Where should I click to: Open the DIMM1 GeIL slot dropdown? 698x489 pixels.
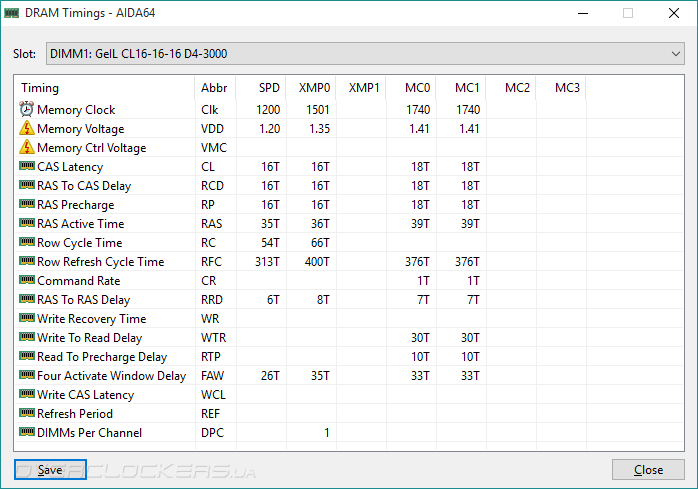365,54
